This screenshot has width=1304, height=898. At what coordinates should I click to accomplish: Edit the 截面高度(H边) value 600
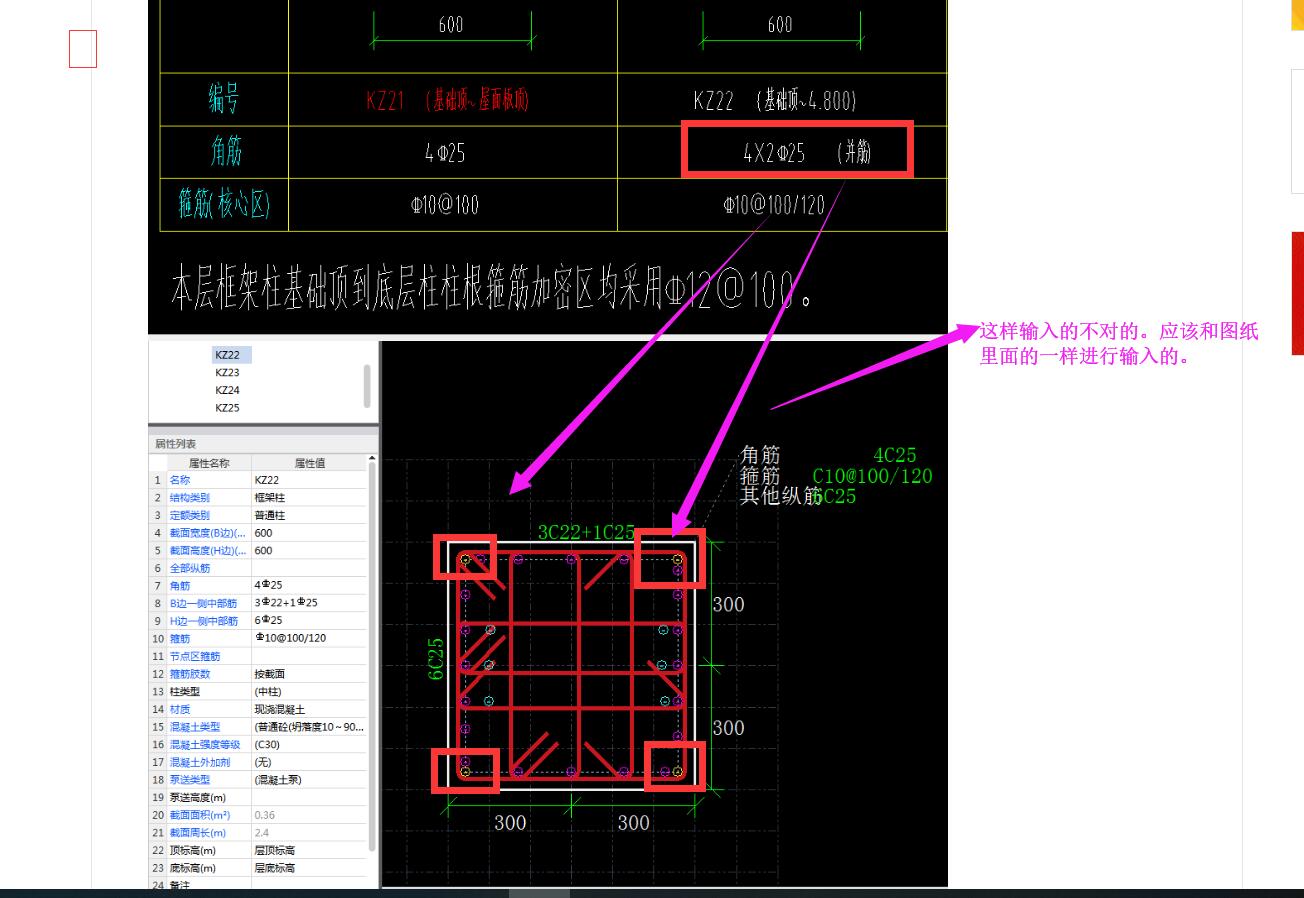[x=310, y=551]
